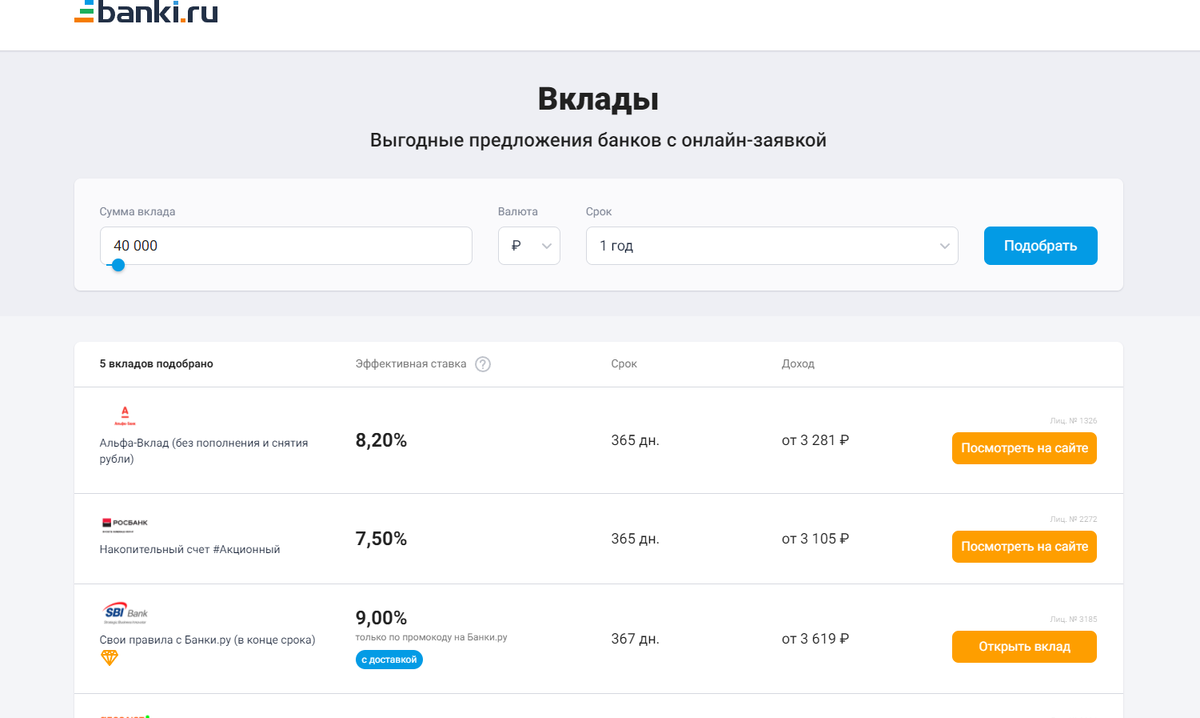Viewport: 1200px width, 718px height.
Task: Click the с доставкой tag
Action: (389, 660)
